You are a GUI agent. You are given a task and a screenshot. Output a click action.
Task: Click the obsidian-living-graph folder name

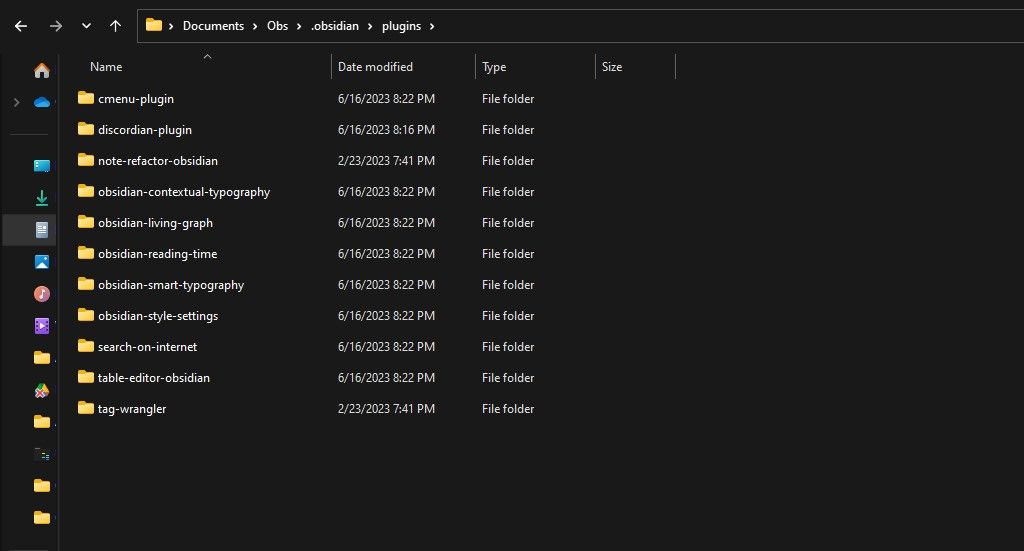pyautogui.click(x=155, y=223)
